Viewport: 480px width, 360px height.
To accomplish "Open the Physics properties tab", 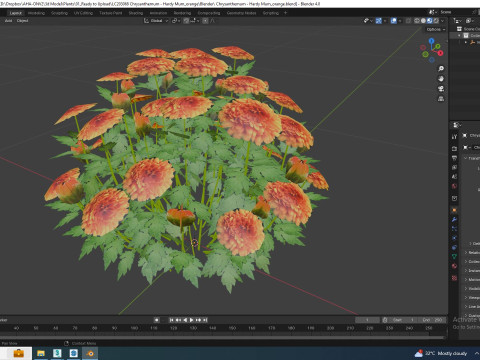I will click(454, 238).
